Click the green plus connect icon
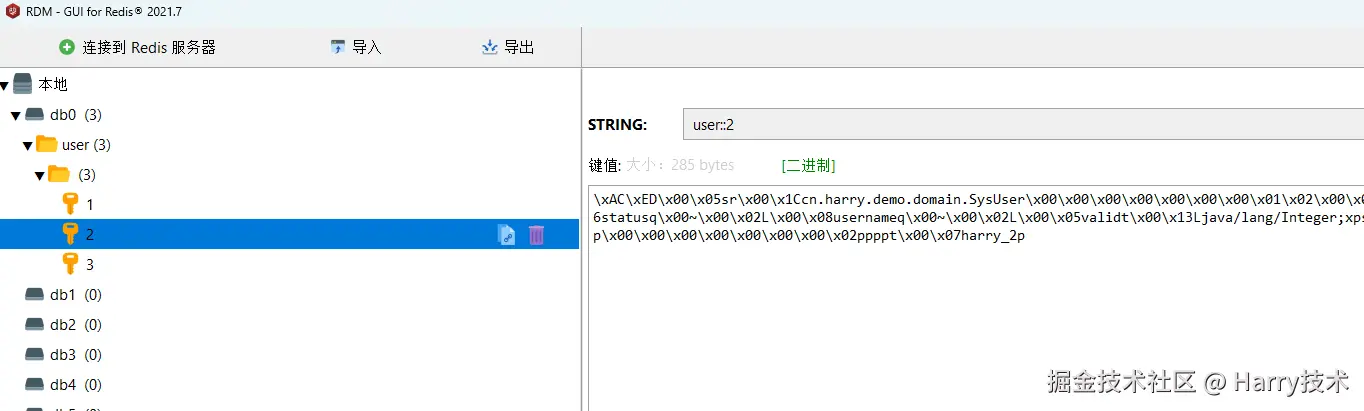The width and height of the screenshot is (1364, 411). click(x=67, y=47)
